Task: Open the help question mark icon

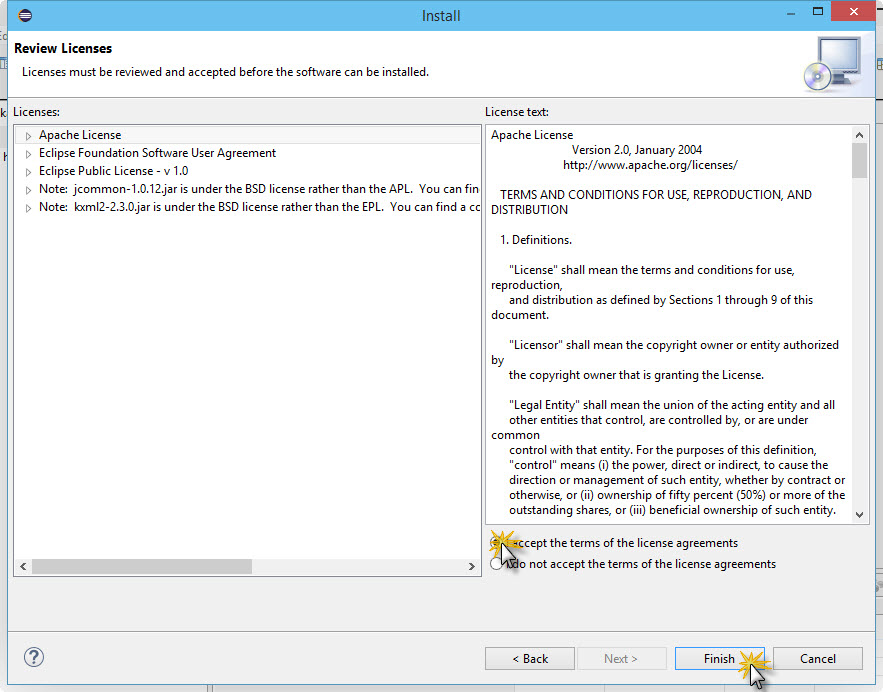Action: click(x=34, y=657)
